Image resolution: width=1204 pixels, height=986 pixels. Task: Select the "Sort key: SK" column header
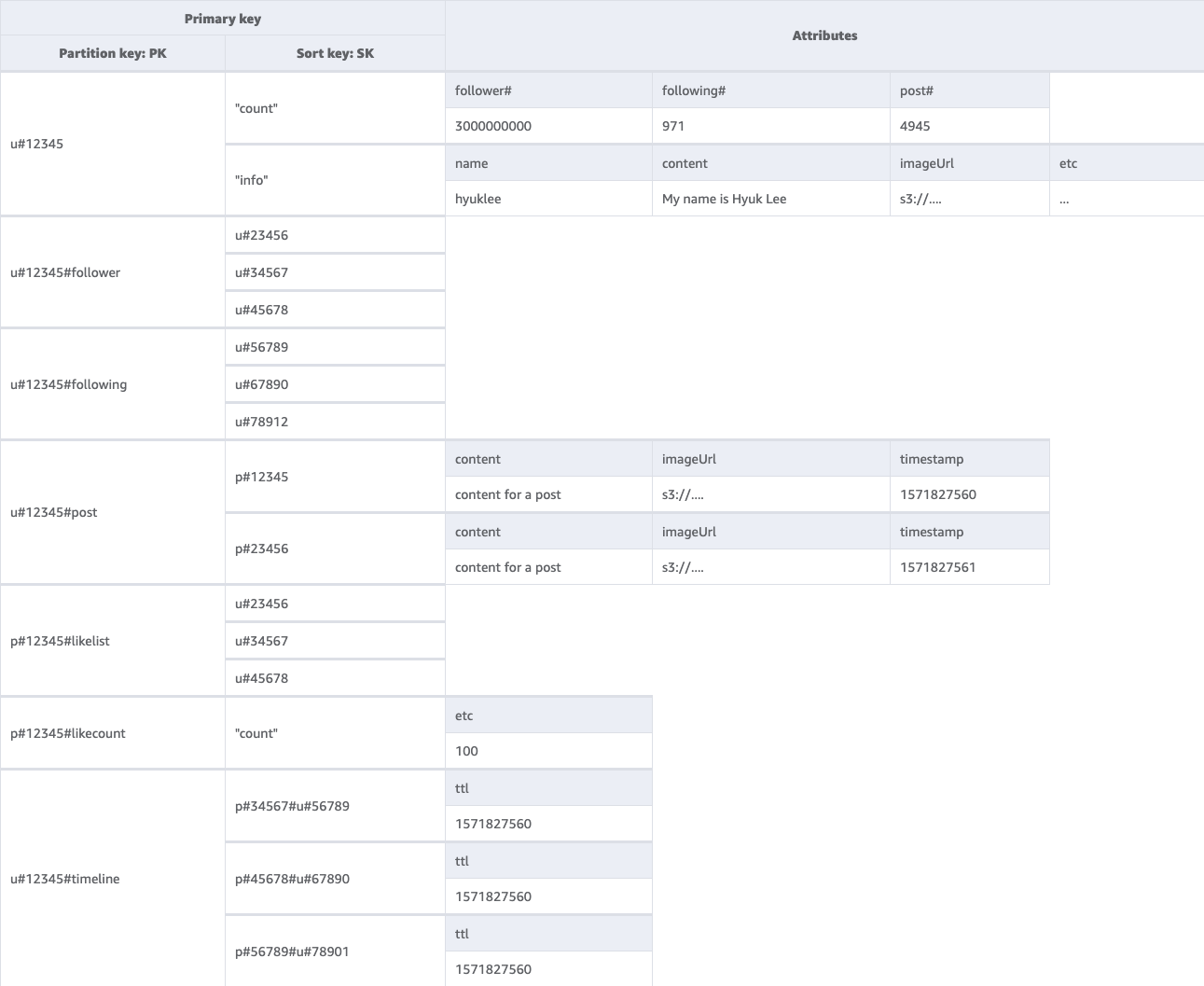click(334, 53)
